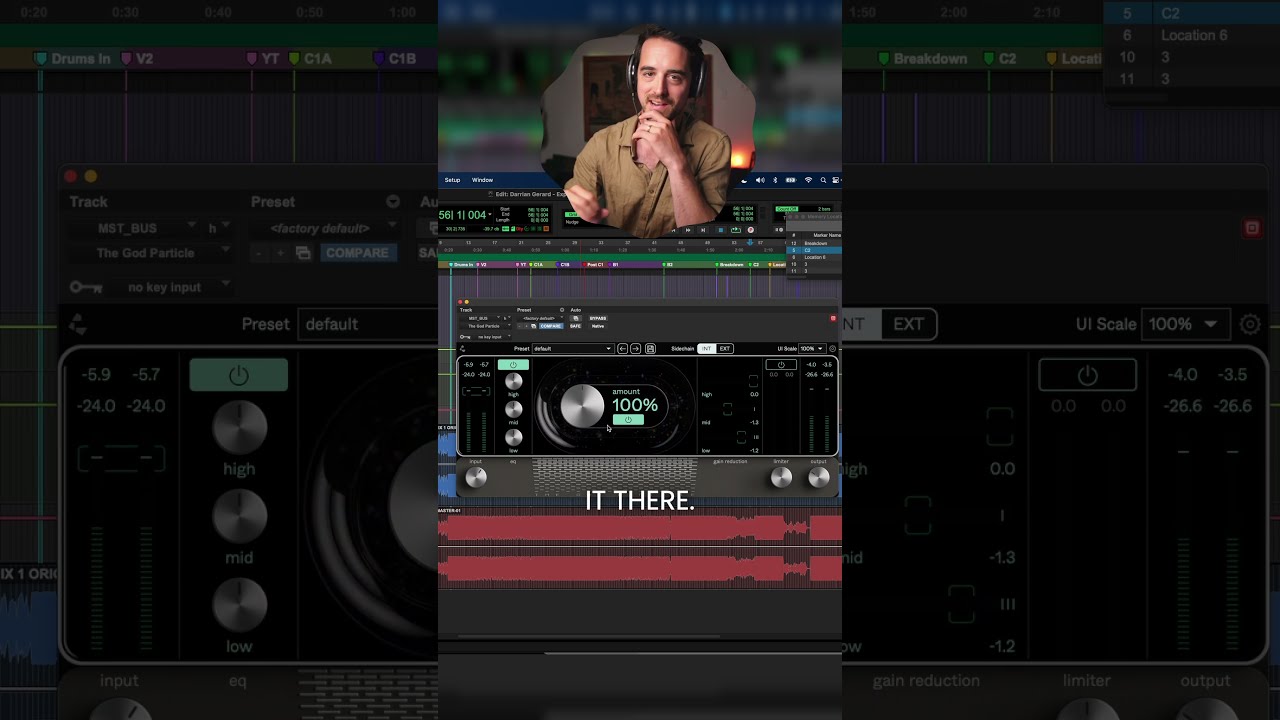Screen dimensions: 1280x720
Task: Open The God Particle plugin selector, center window
Action: click(485, 326)
